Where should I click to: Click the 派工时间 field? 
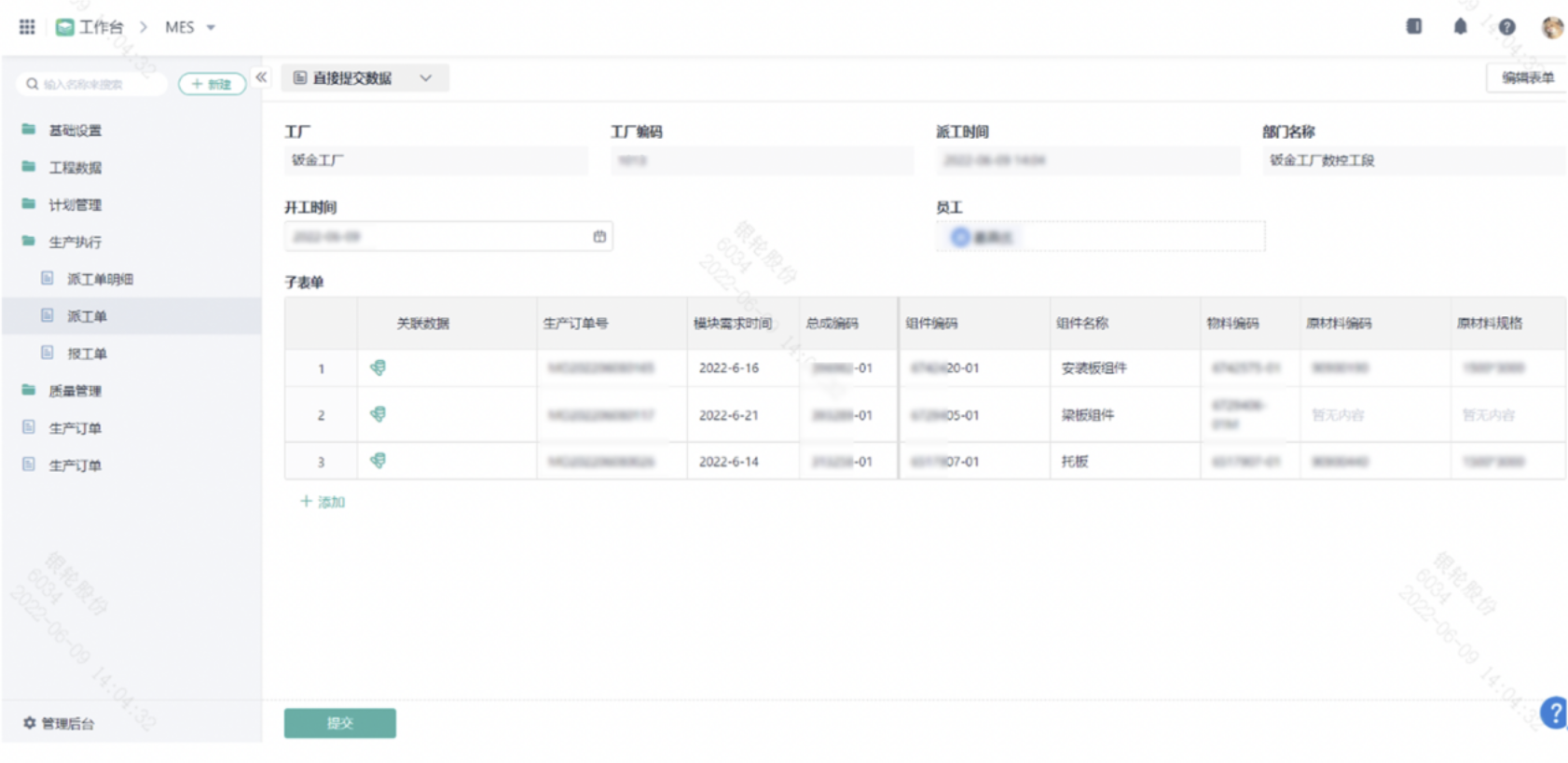click(1089, 160)
